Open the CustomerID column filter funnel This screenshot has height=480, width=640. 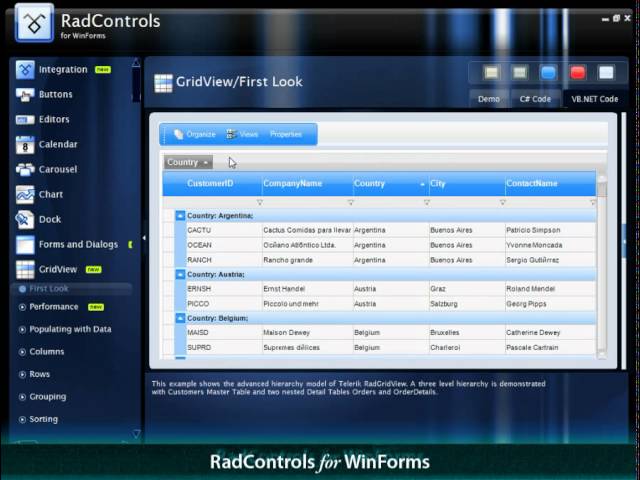pos(259,202)
